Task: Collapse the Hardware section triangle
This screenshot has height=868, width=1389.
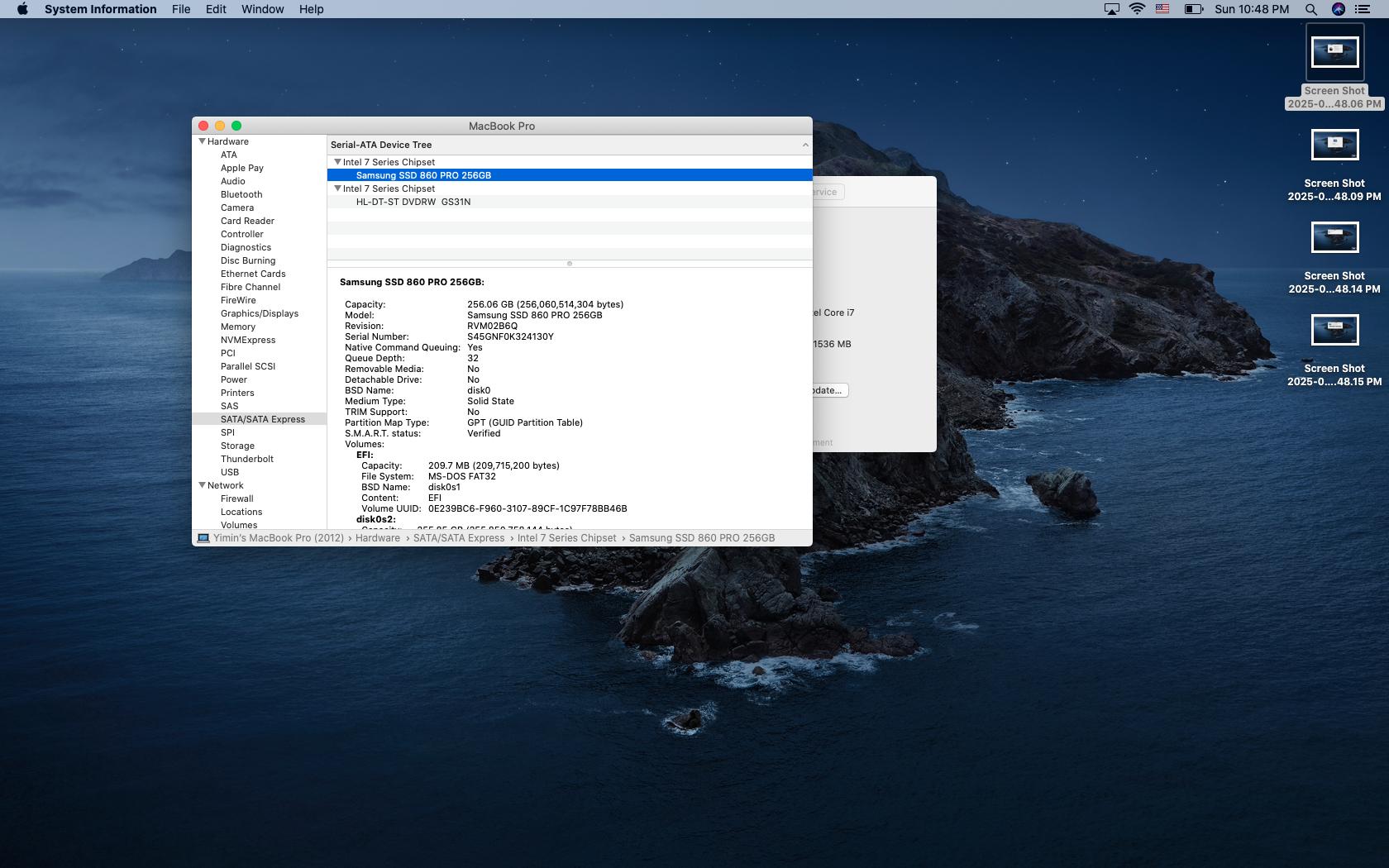Action: pyautogui.click(x=202, y=141)
